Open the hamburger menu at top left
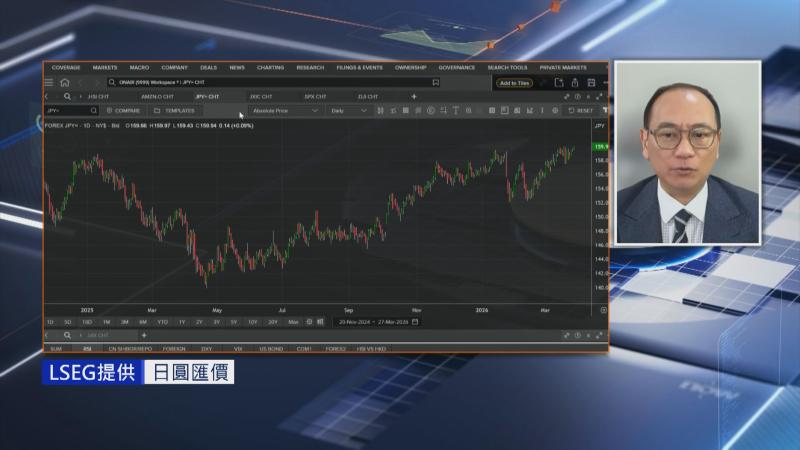The height and width of the screenshot is (450, 800). (49, 83)
